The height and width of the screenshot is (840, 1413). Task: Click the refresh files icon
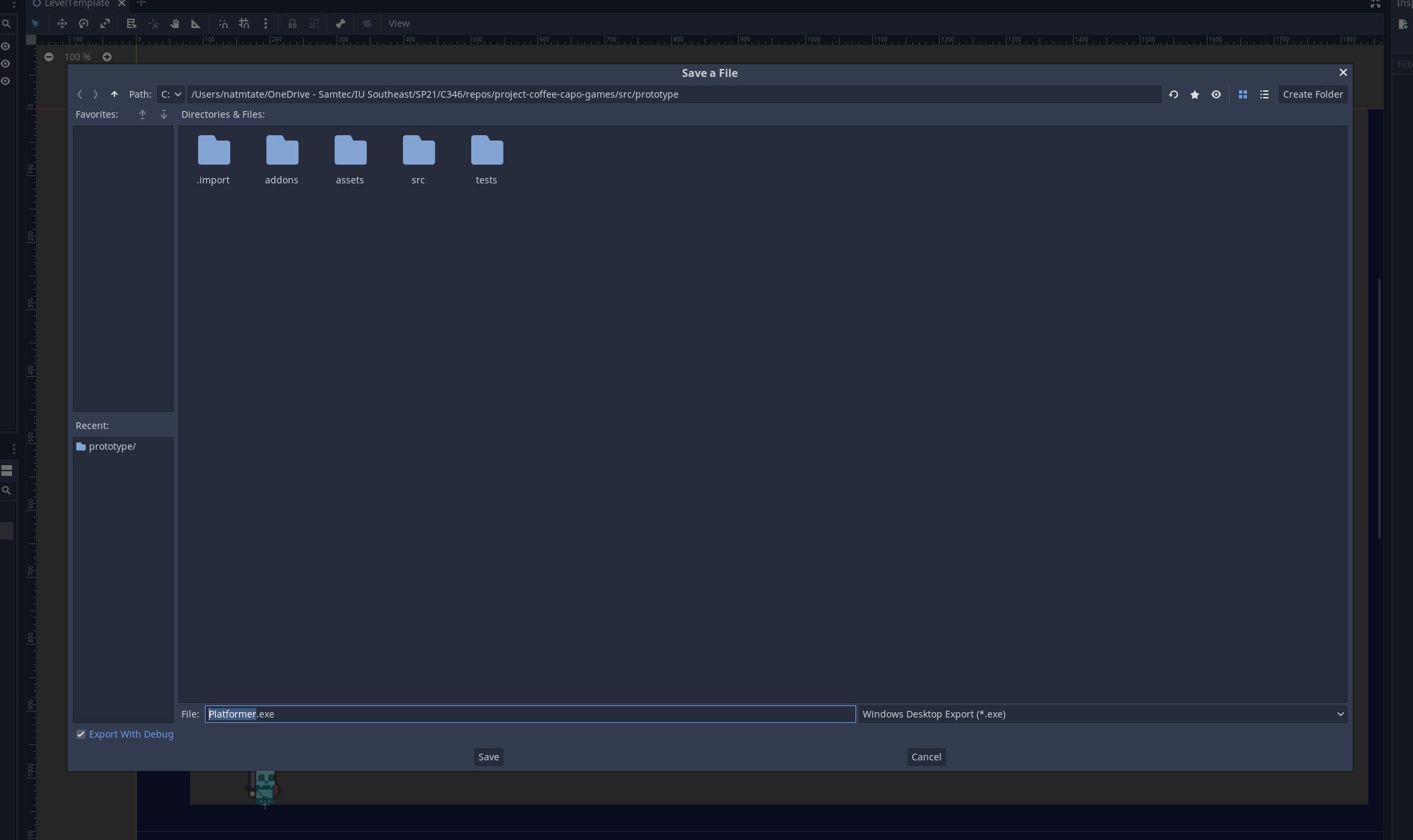pyautogui.click(x=1173, y=94)
